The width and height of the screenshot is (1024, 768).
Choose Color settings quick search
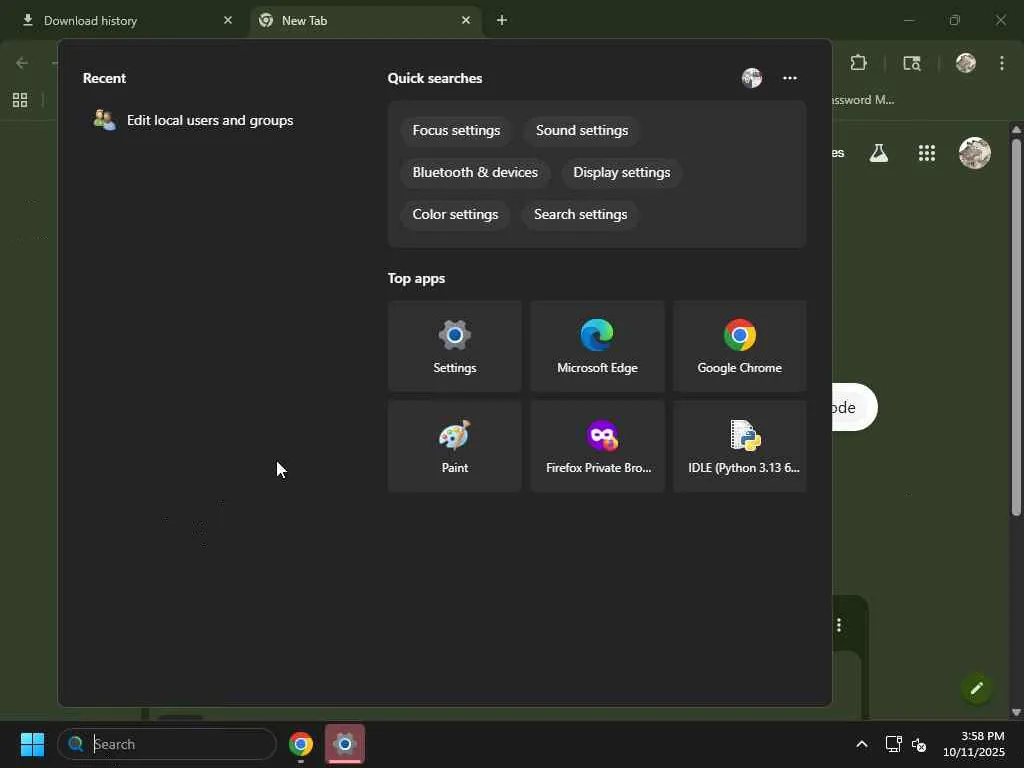[455, 214]
